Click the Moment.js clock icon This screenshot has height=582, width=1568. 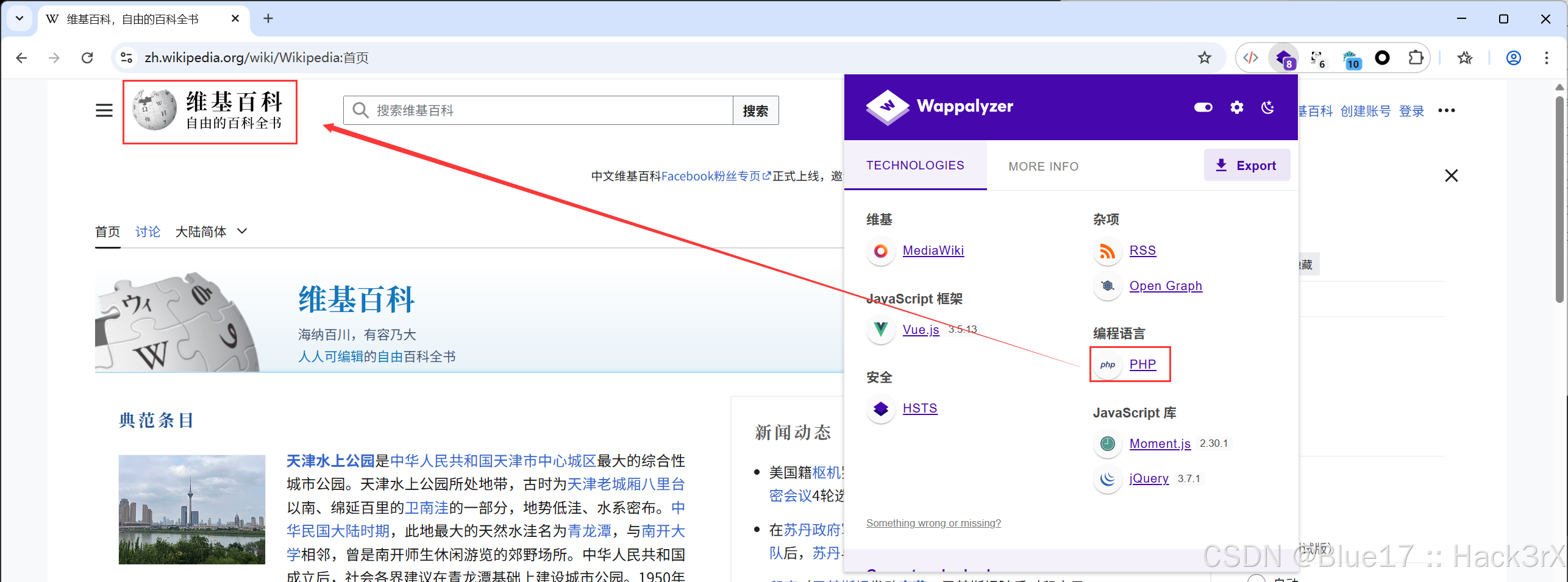coord(1108,444)
